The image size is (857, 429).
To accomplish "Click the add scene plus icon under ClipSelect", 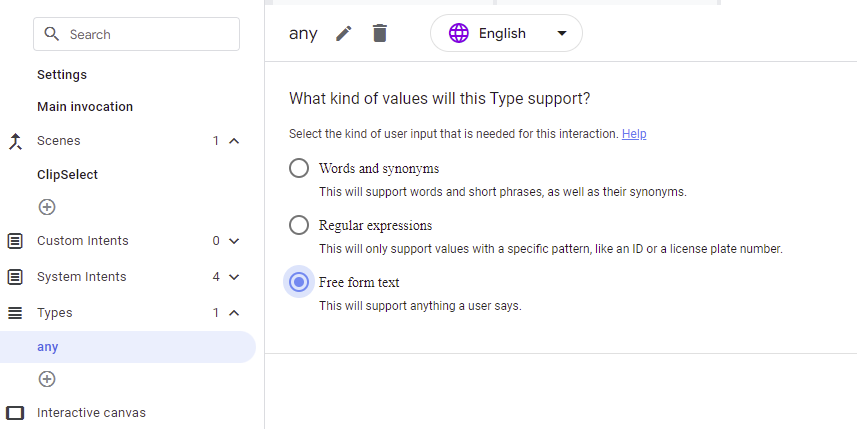I will coord(47,207).
